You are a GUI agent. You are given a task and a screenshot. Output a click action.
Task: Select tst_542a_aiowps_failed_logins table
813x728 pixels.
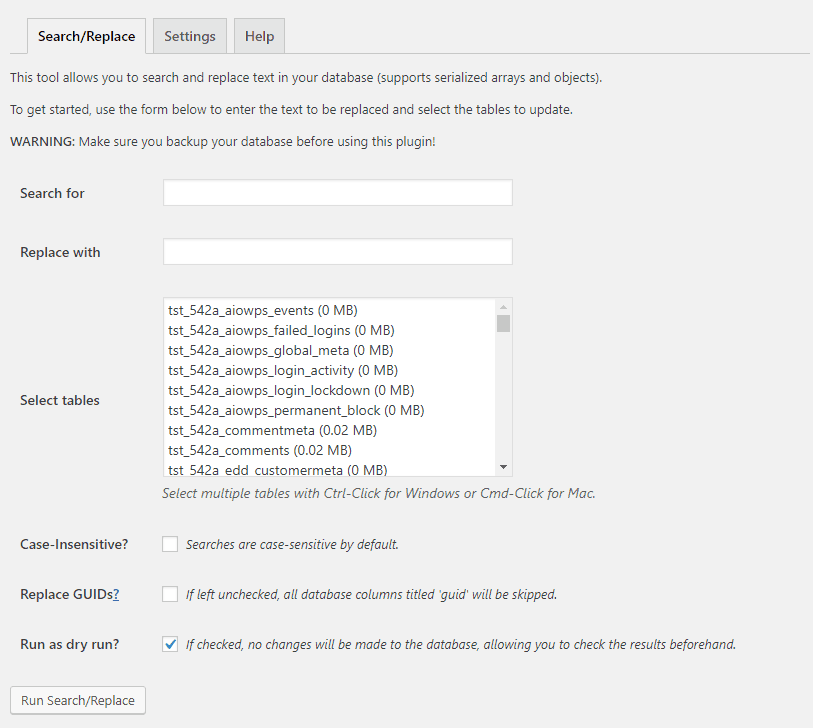(280, 330)
